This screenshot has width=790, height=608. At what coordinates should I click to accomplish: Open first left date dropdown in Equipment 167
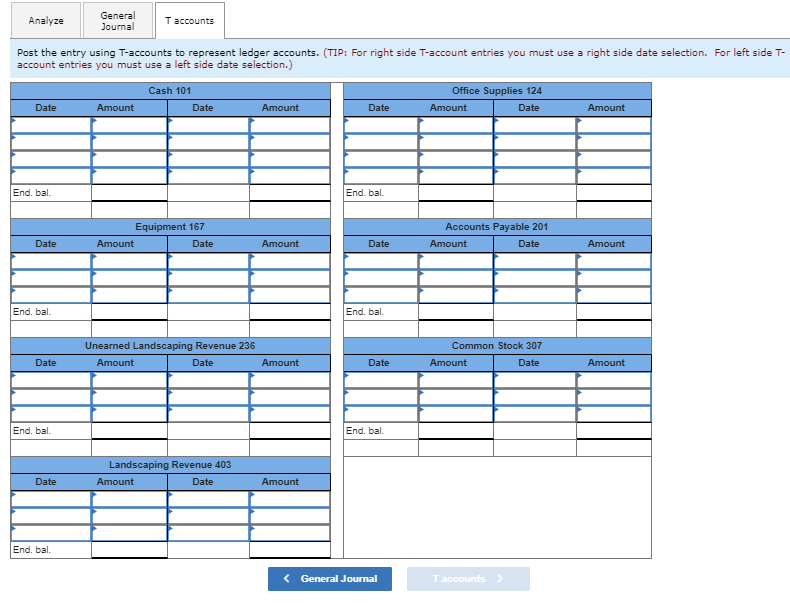(x=51, y=261)
